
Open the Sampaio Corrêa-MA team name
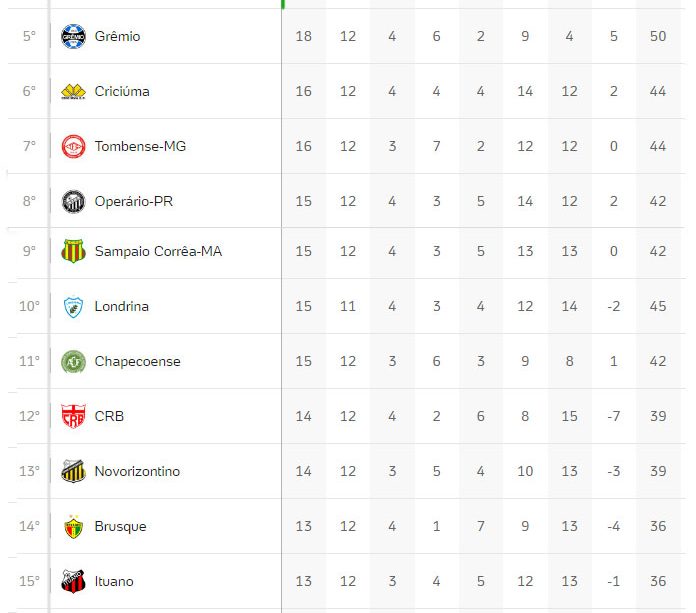[x=158, y=251]
